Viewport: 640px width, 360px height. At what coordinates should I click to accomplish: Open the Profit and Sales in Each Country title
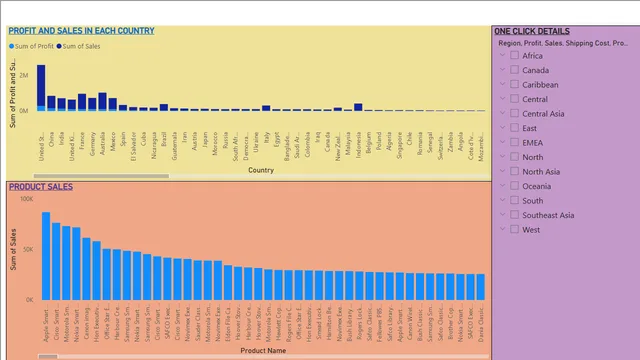(81, 31)
